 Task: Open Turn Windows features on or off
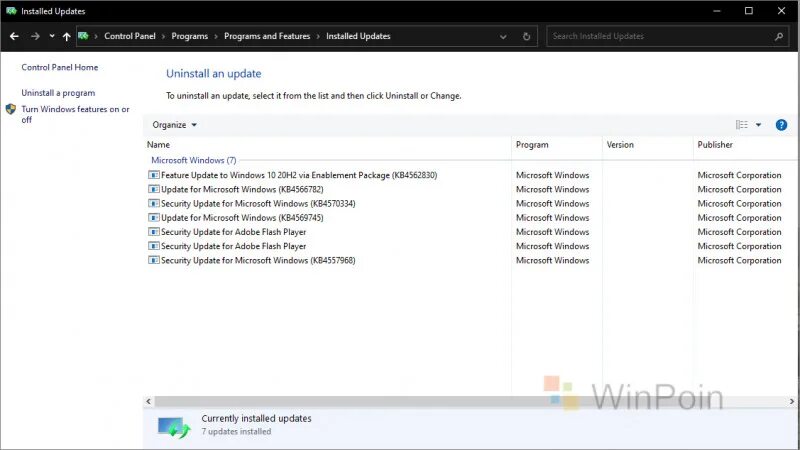coord(76,114)
